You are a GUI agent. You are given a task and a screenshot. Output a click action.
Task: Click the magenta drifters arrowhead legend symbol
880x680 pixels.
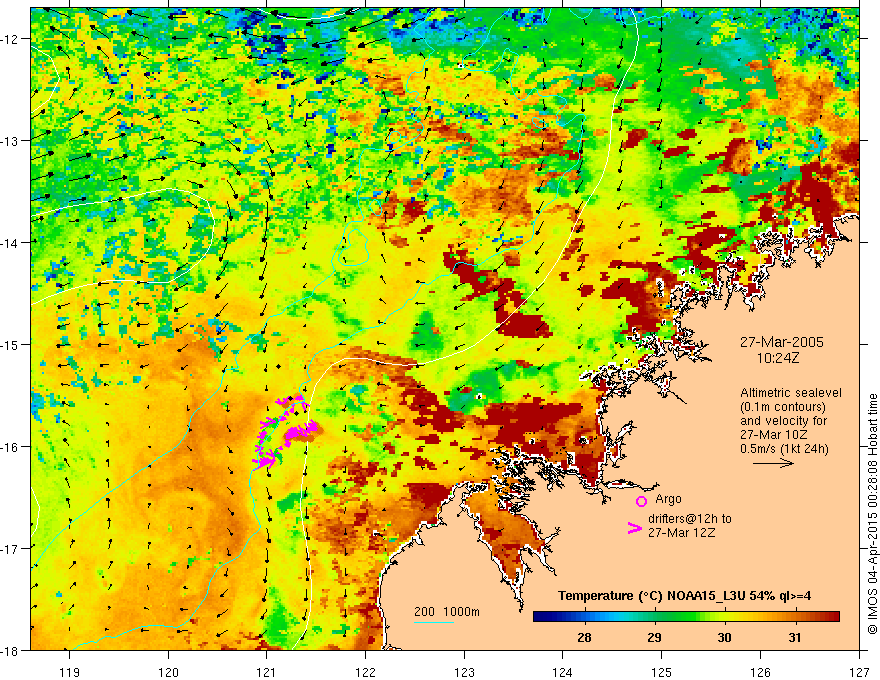[x=634, y=528]
